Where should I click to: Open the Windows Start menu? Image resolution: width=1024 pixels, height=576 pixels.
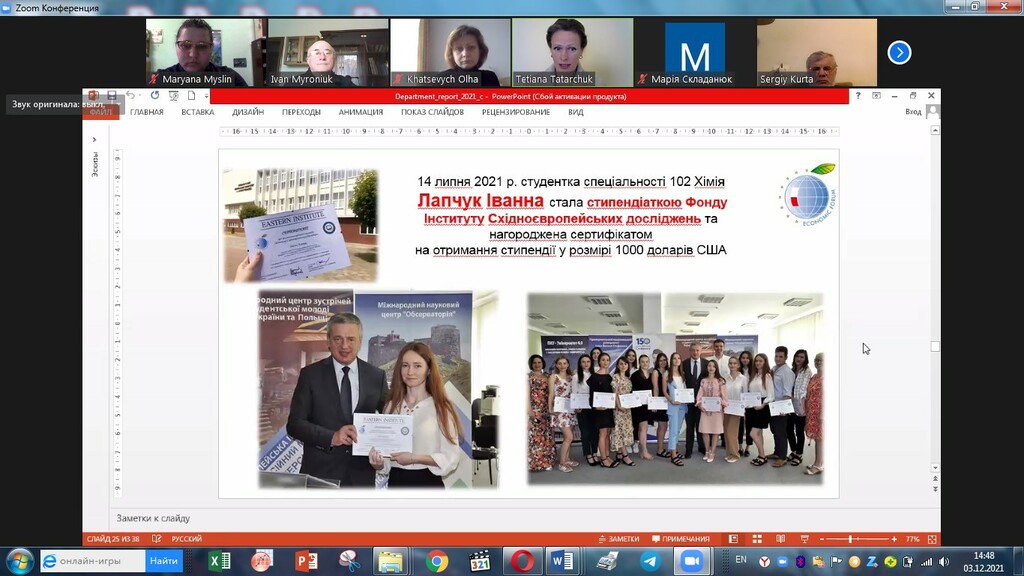pos(20,561)
